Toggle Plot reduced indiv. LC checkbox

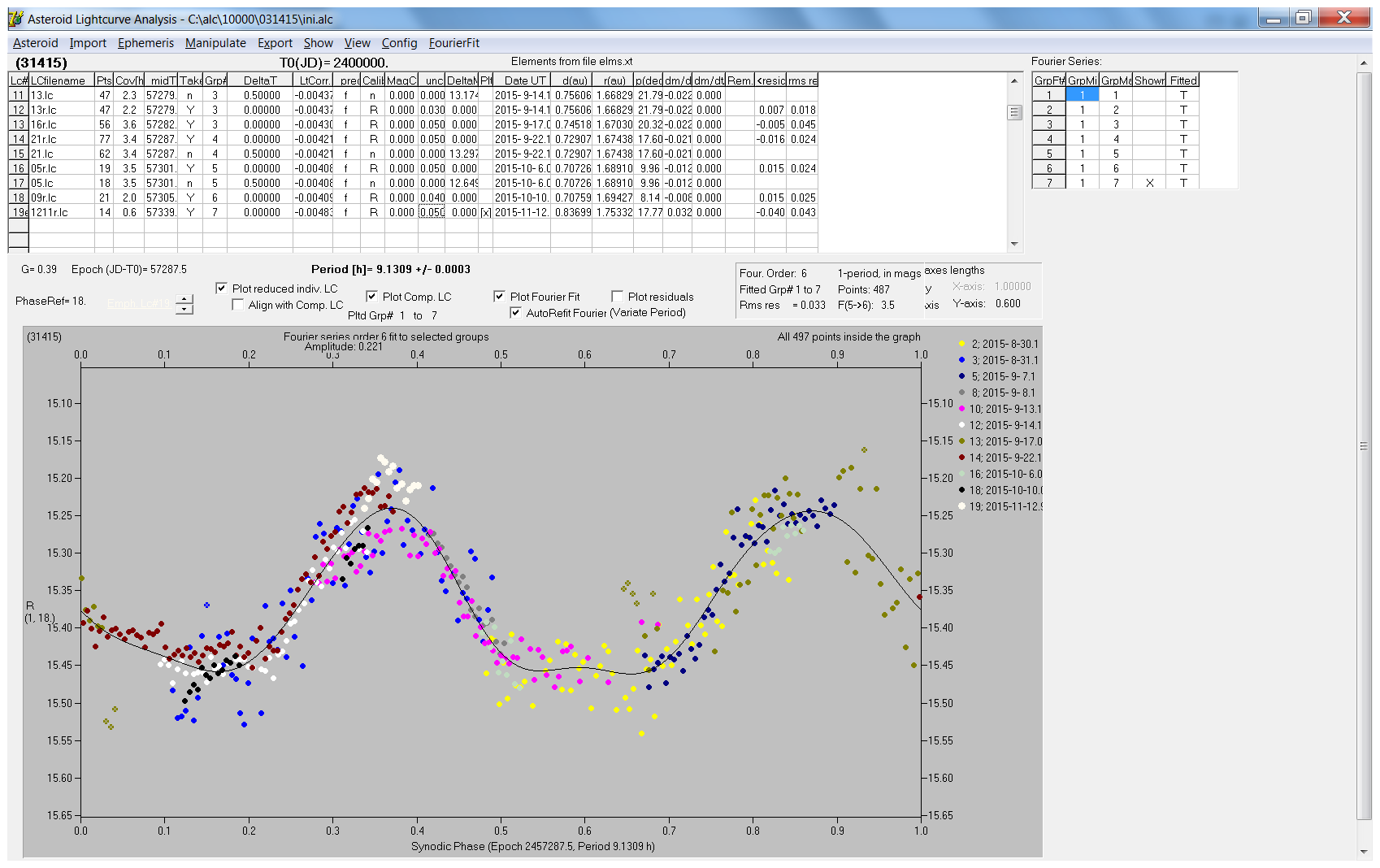(x=221, y=289)
